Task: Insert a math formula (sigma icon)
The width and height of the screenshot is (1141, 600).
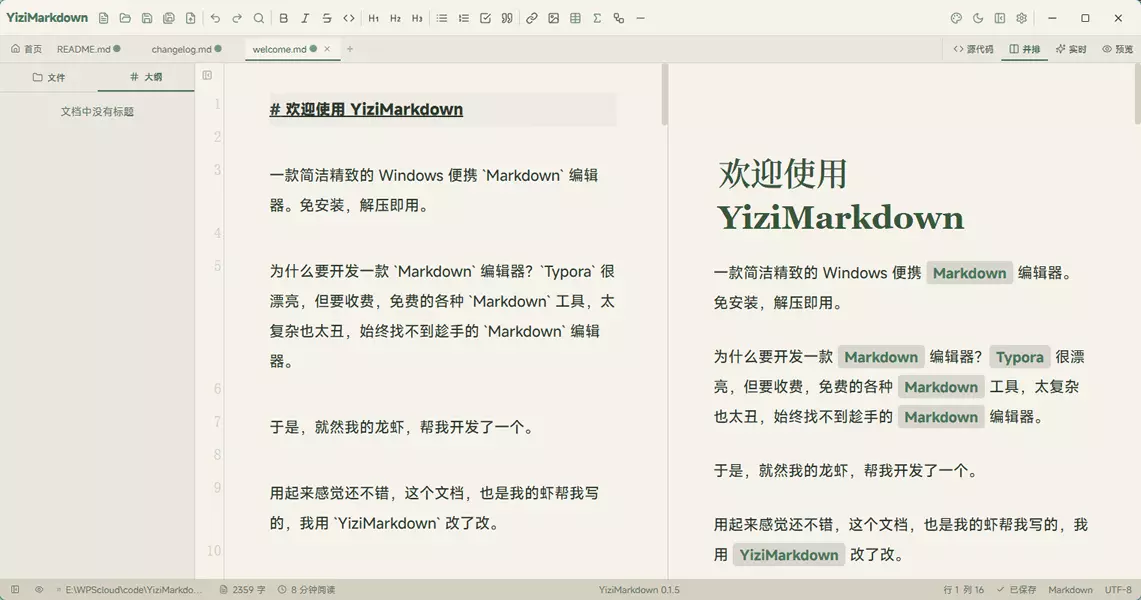Action: (x=597, y=18)
